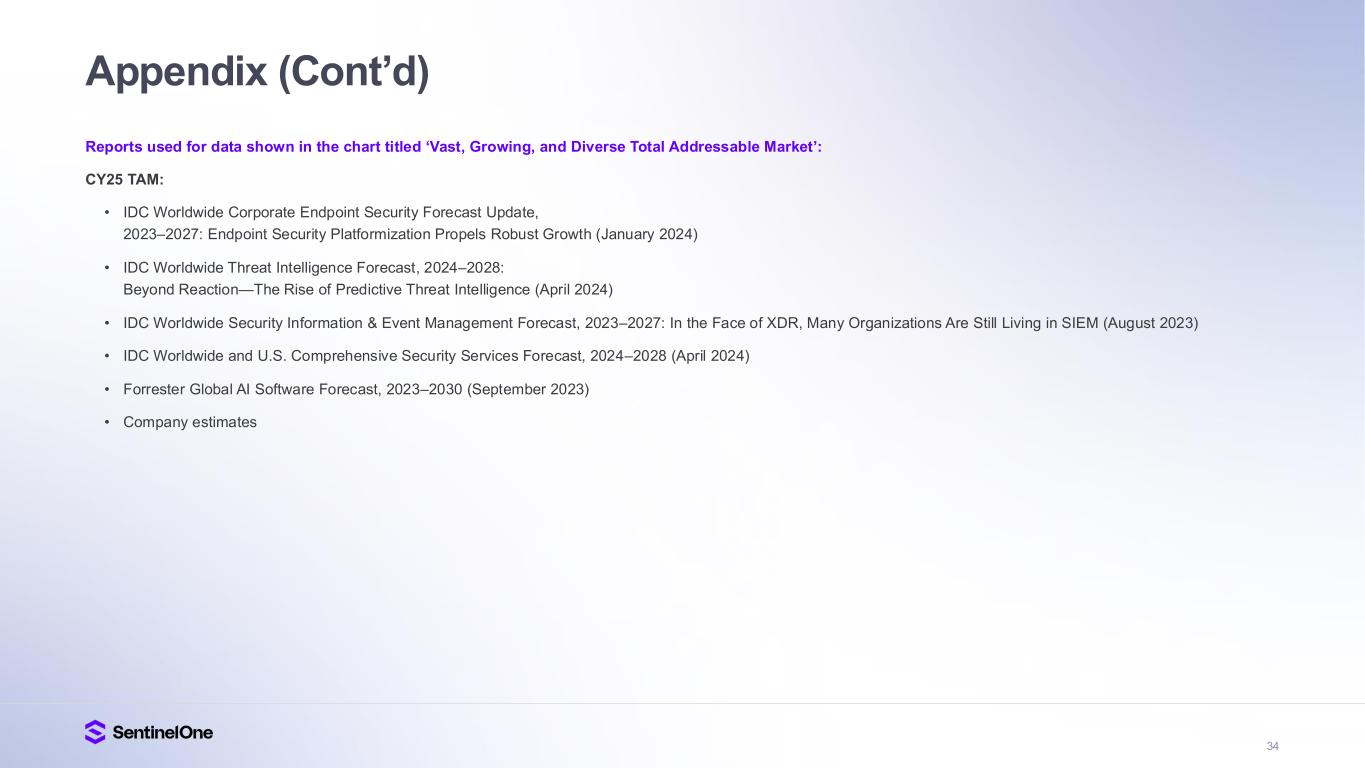Click the CY25 TAM subheading

click(125, 180)
